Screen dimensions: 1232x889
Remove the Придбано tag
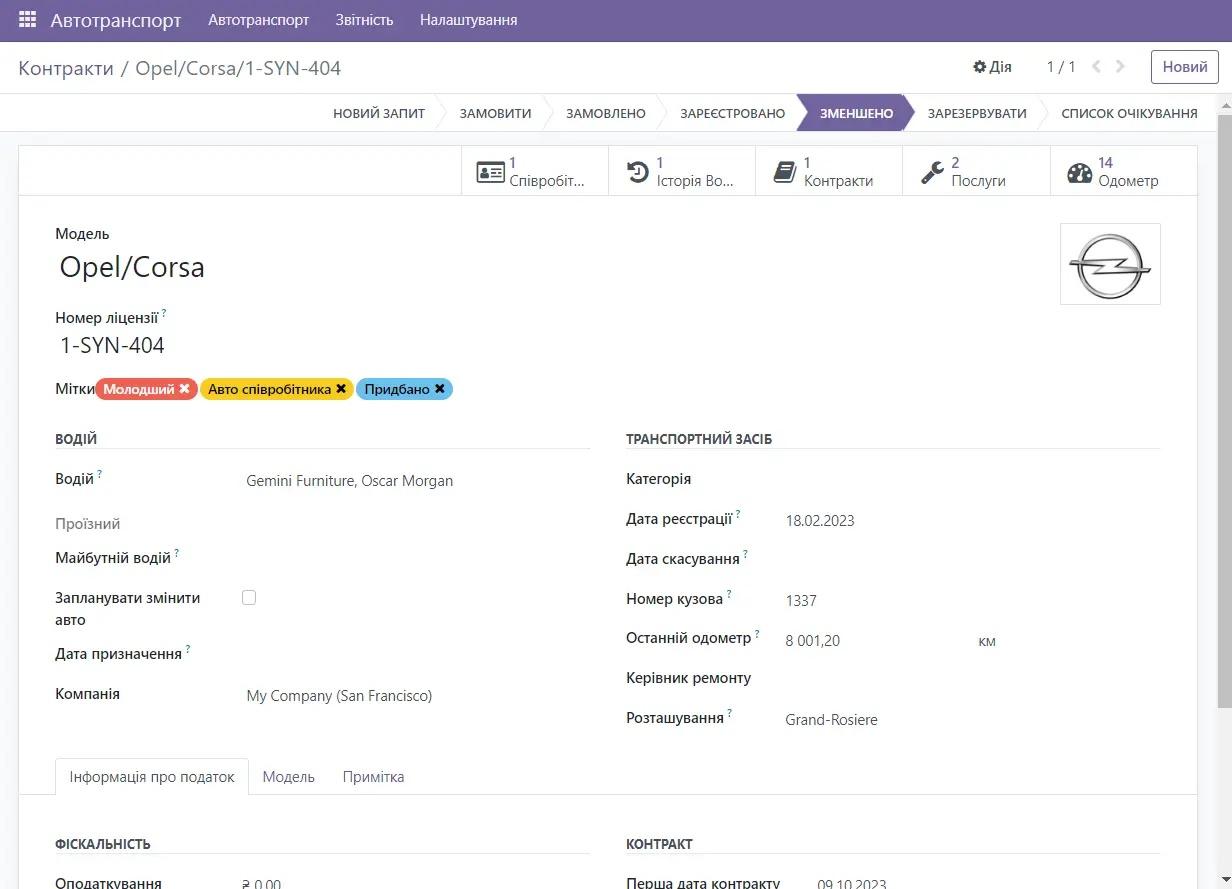[x=439, y=389]
